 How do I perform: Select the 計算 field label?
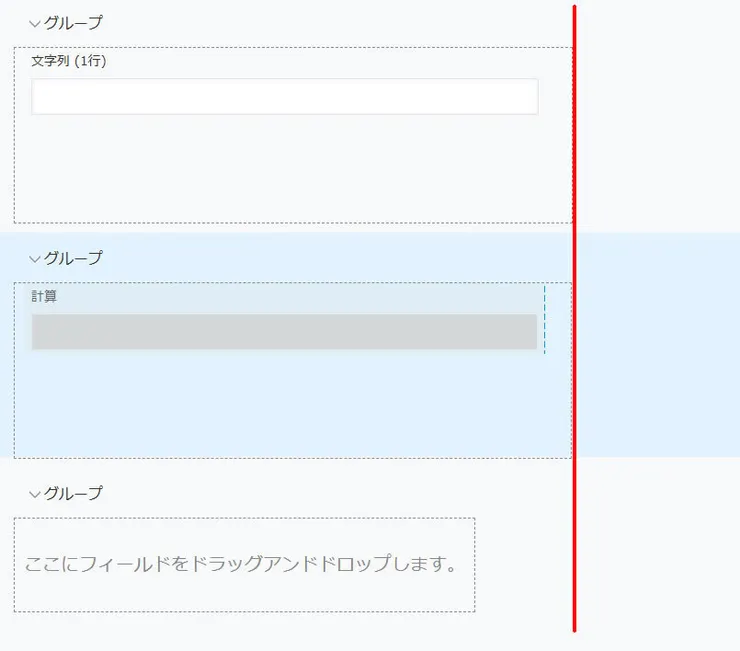44,296
